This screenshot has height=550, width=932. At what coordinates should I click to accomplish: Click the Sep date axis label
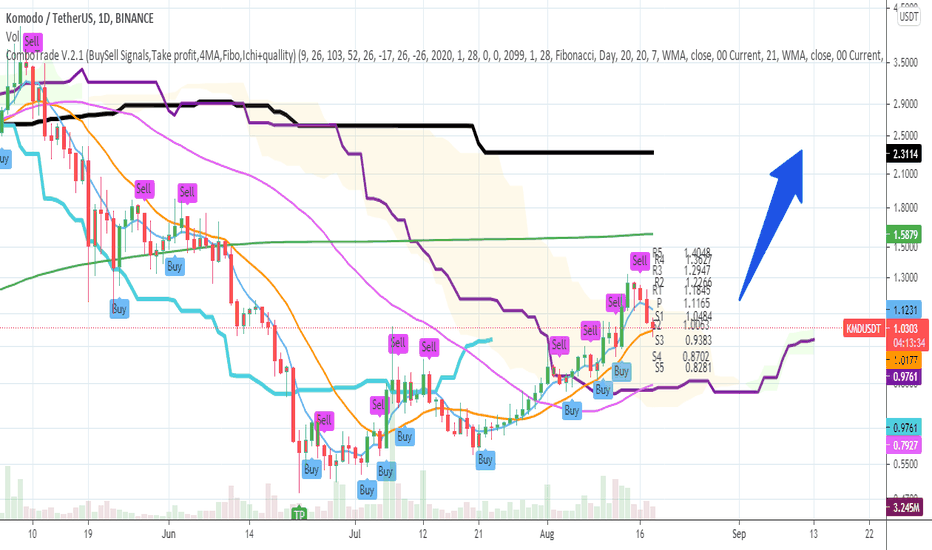[x=739, y=534]
